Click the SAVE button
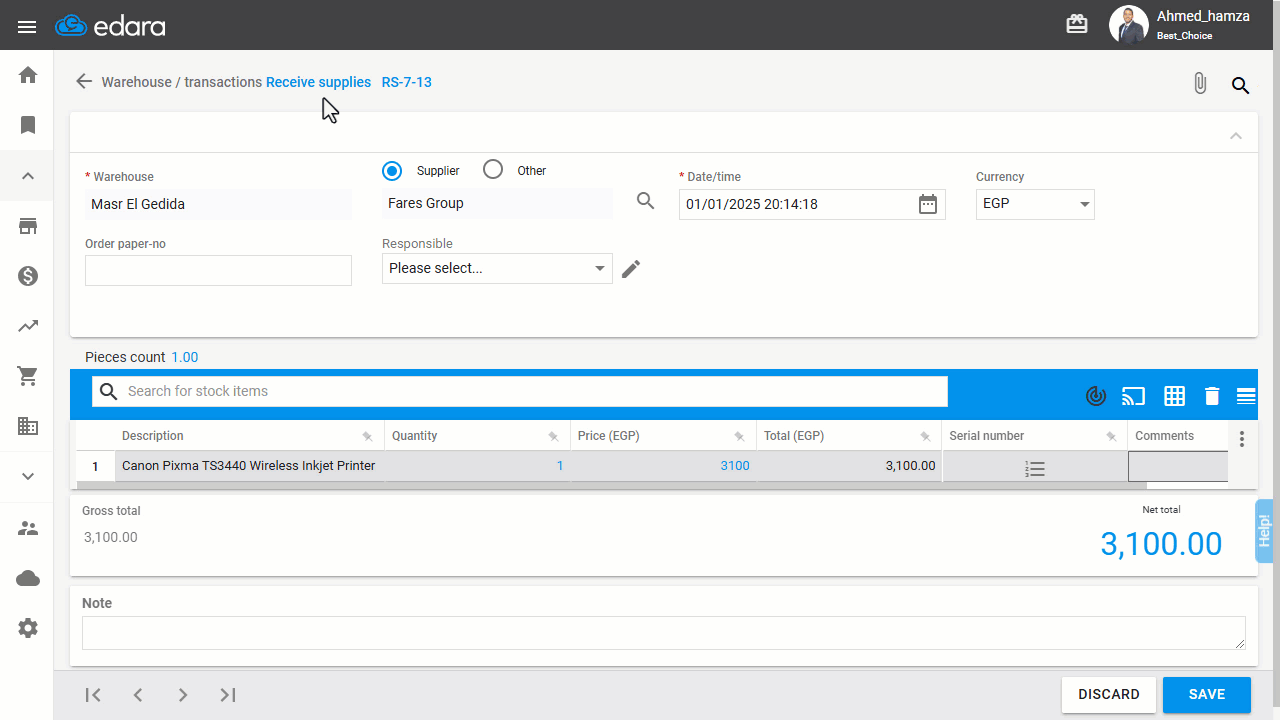The width and height of the screenshot is (1280, 720). click(x=1207, y=695)
